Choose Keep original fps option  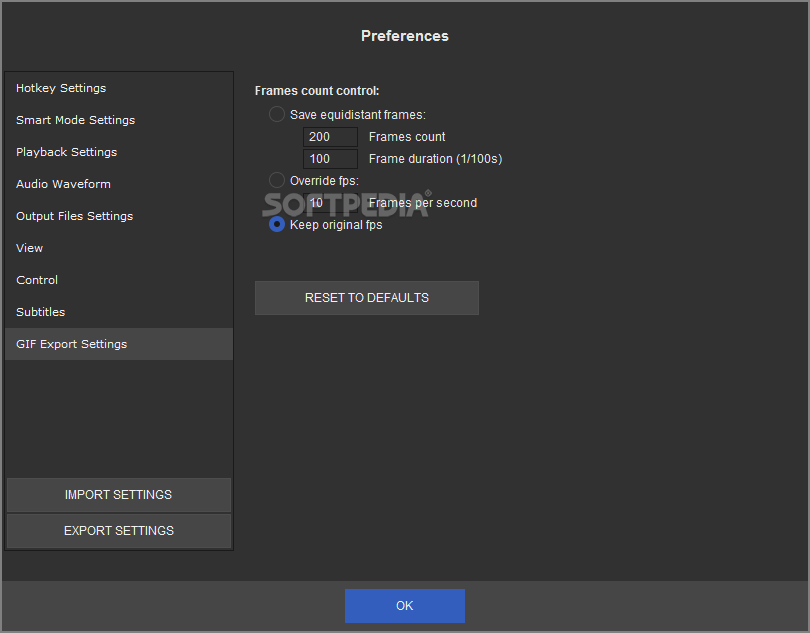pos(277,224)
